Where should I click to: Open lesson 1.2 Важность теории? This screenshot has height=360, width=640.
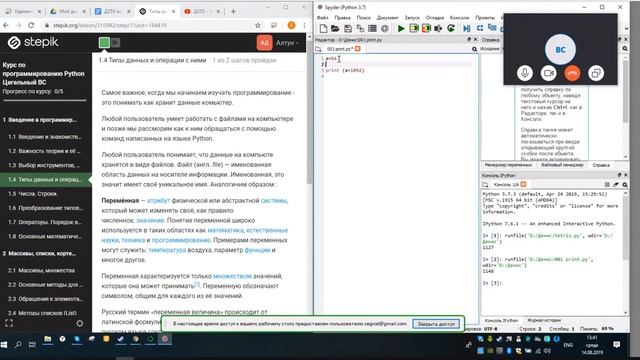tap(45, 151)
